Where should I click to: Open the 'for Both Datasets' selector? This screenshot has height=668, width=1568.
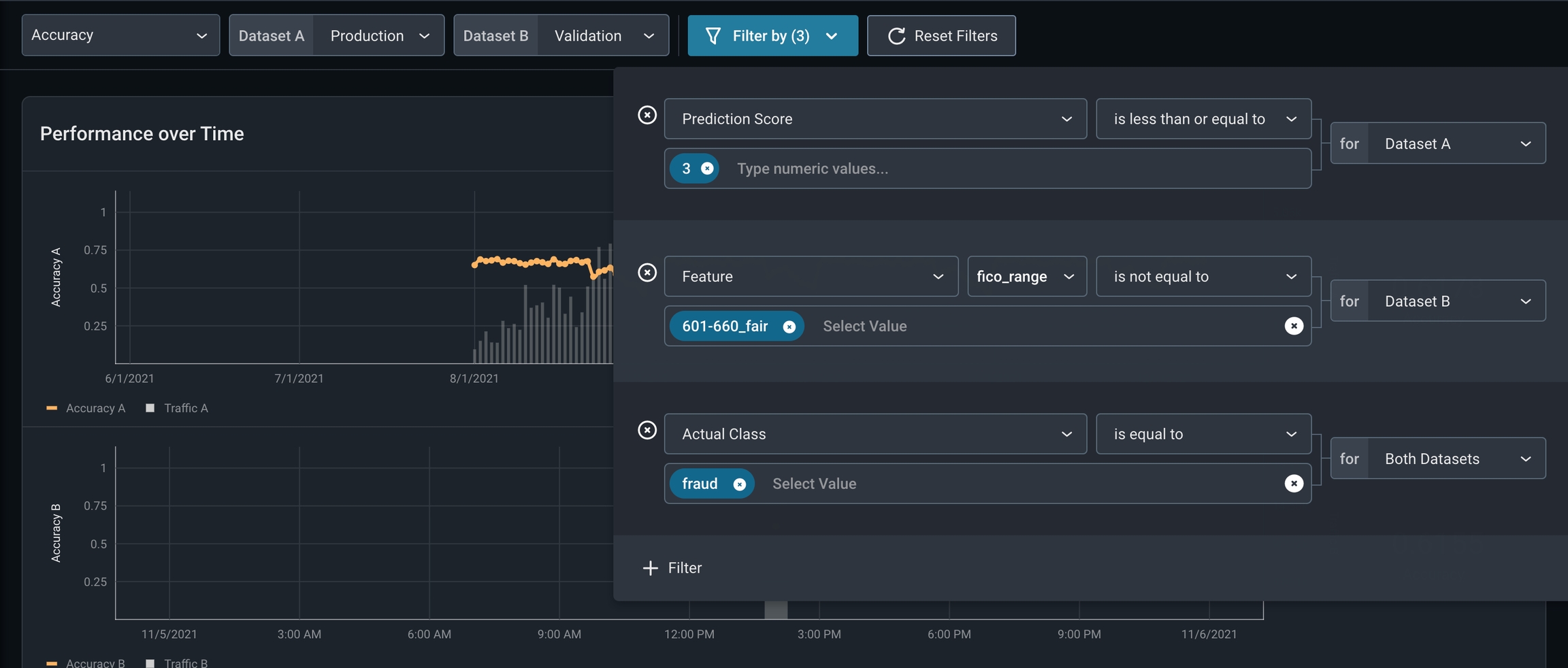[x=1438, y=458]
